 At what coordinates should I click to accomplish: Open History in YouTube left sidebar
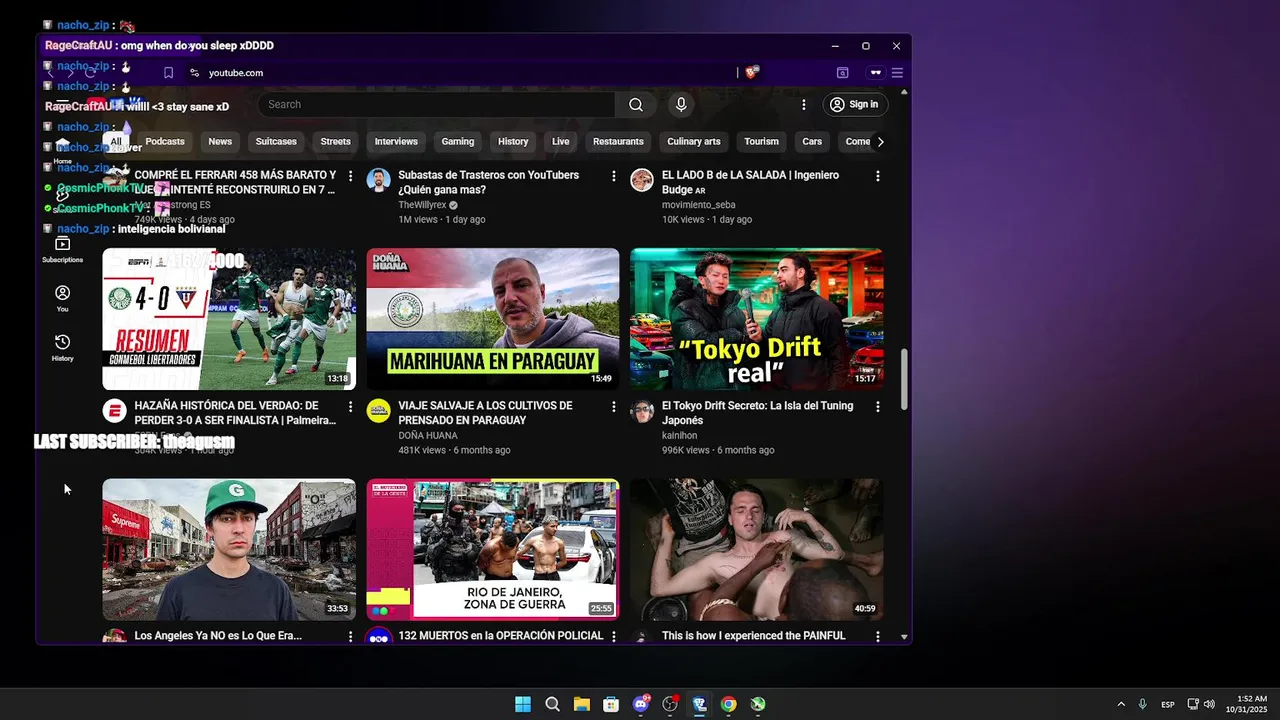point(62,348)
